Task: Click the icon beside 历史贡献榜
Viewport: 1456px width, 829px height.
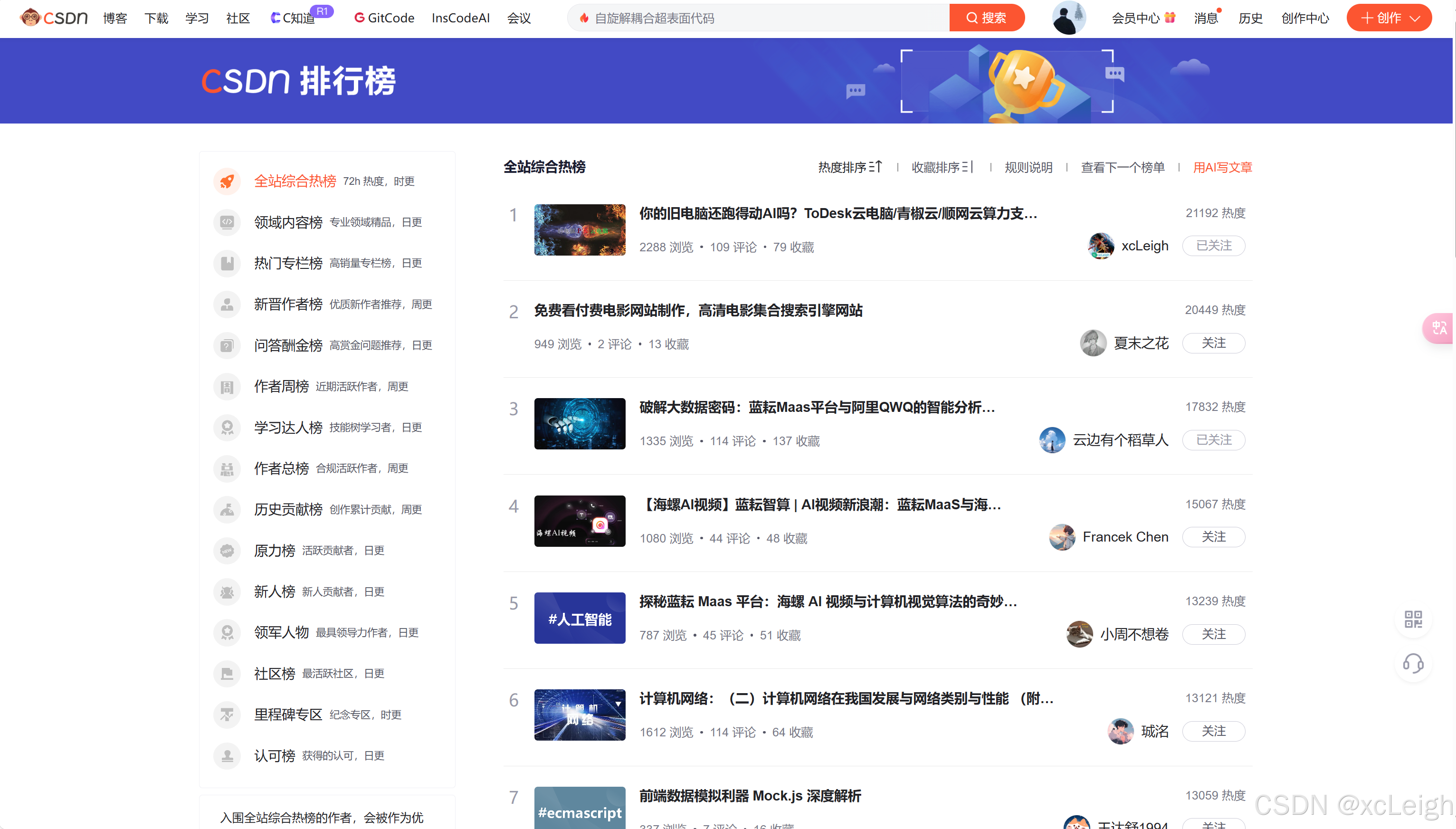Action: (x=227, y=509)
